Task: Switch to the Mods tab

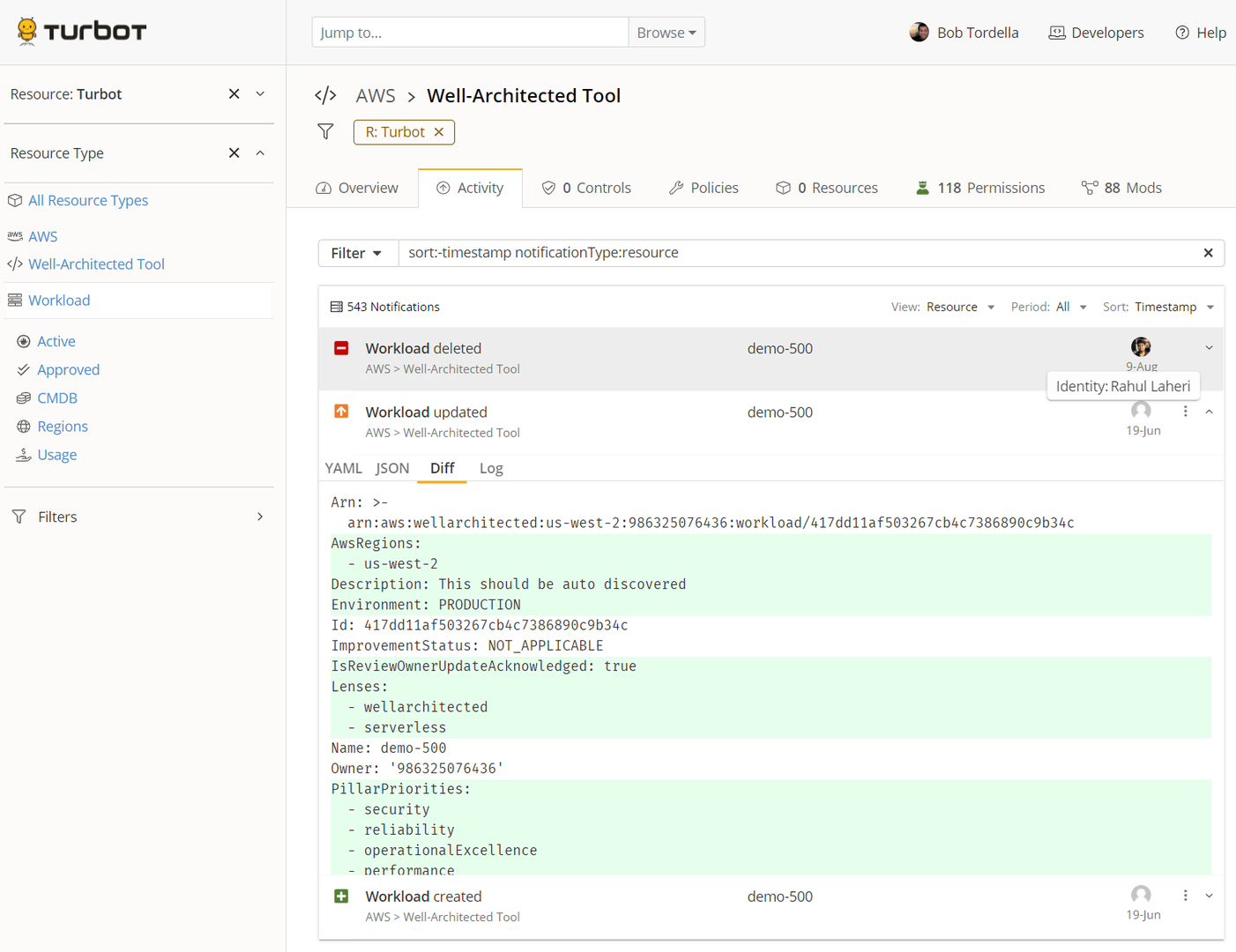Action: click(x=1121, y=188)
